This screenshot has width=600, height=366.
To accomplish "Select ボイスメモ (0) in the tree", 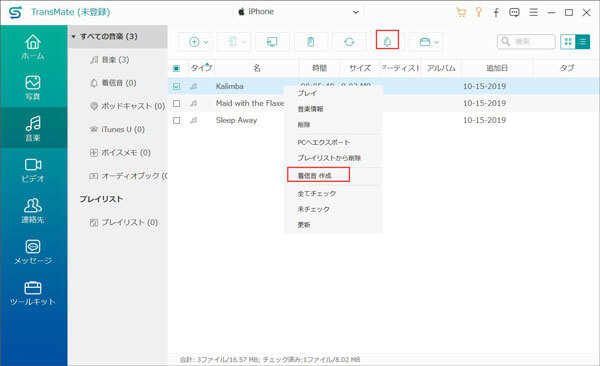I will (120, 152).
